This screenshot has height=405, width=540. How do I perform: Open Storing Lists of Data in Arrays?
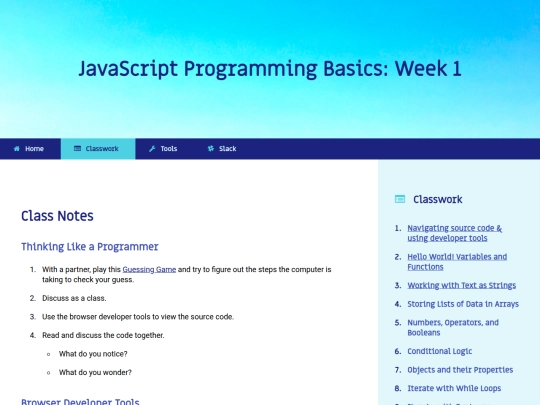463,304
